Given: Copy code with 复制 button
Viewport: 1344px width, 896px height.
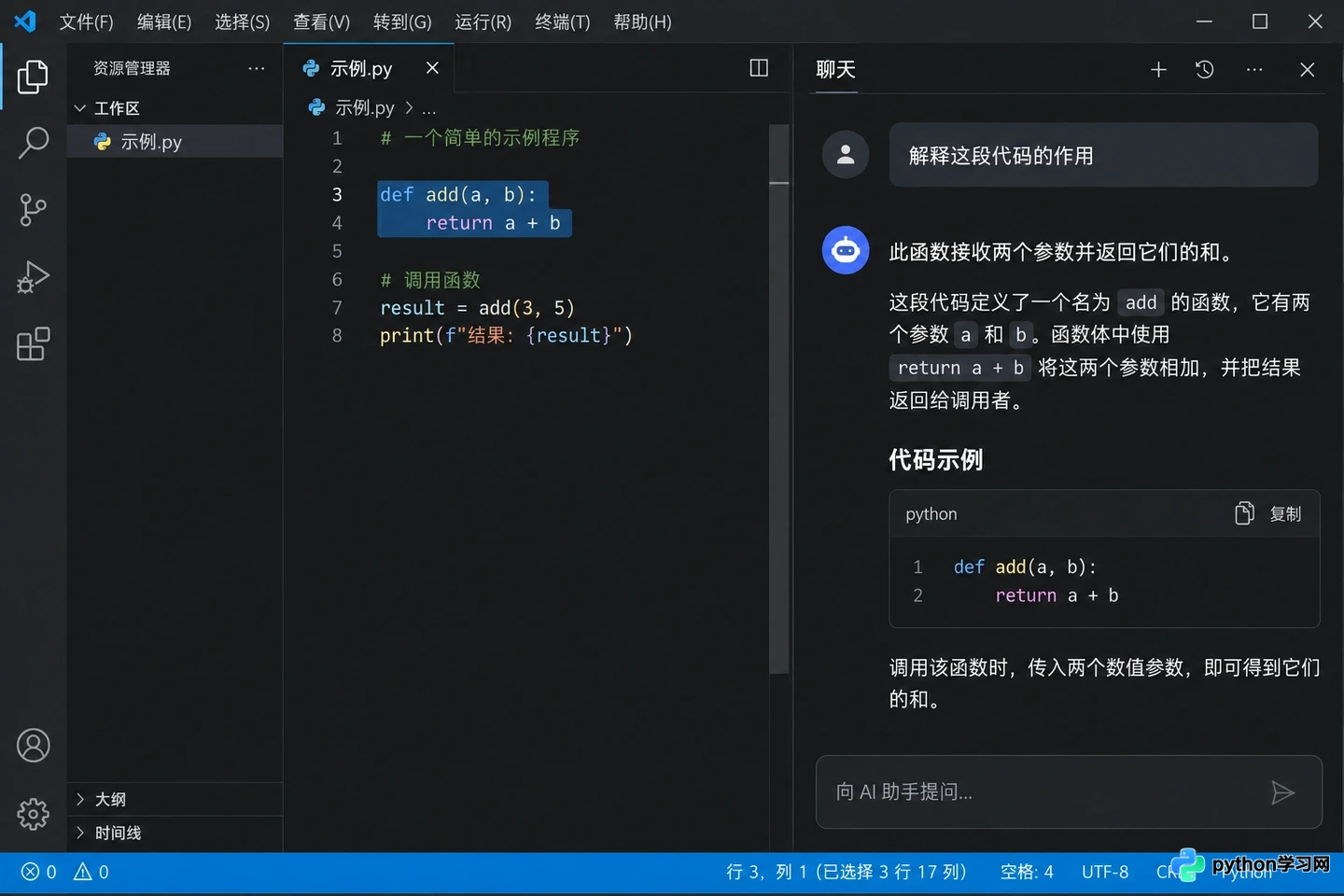Looking at the screenshot, I should click(1268, 513).
